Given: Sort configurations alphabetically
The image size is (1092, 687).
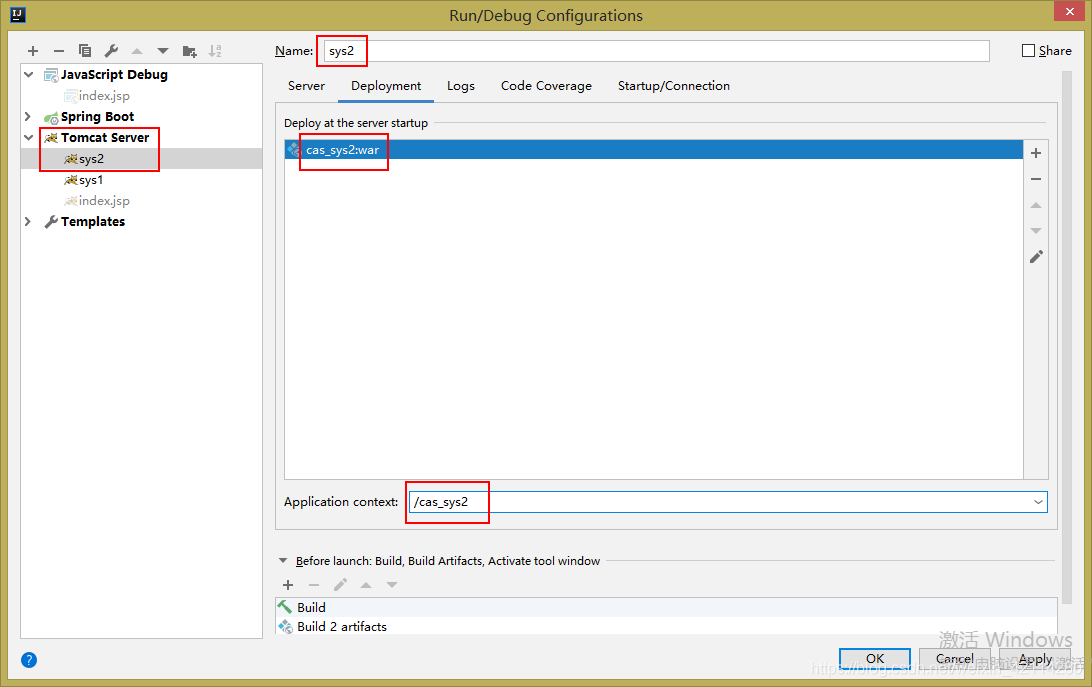Looking at the screenshot, I should [215, 51].
